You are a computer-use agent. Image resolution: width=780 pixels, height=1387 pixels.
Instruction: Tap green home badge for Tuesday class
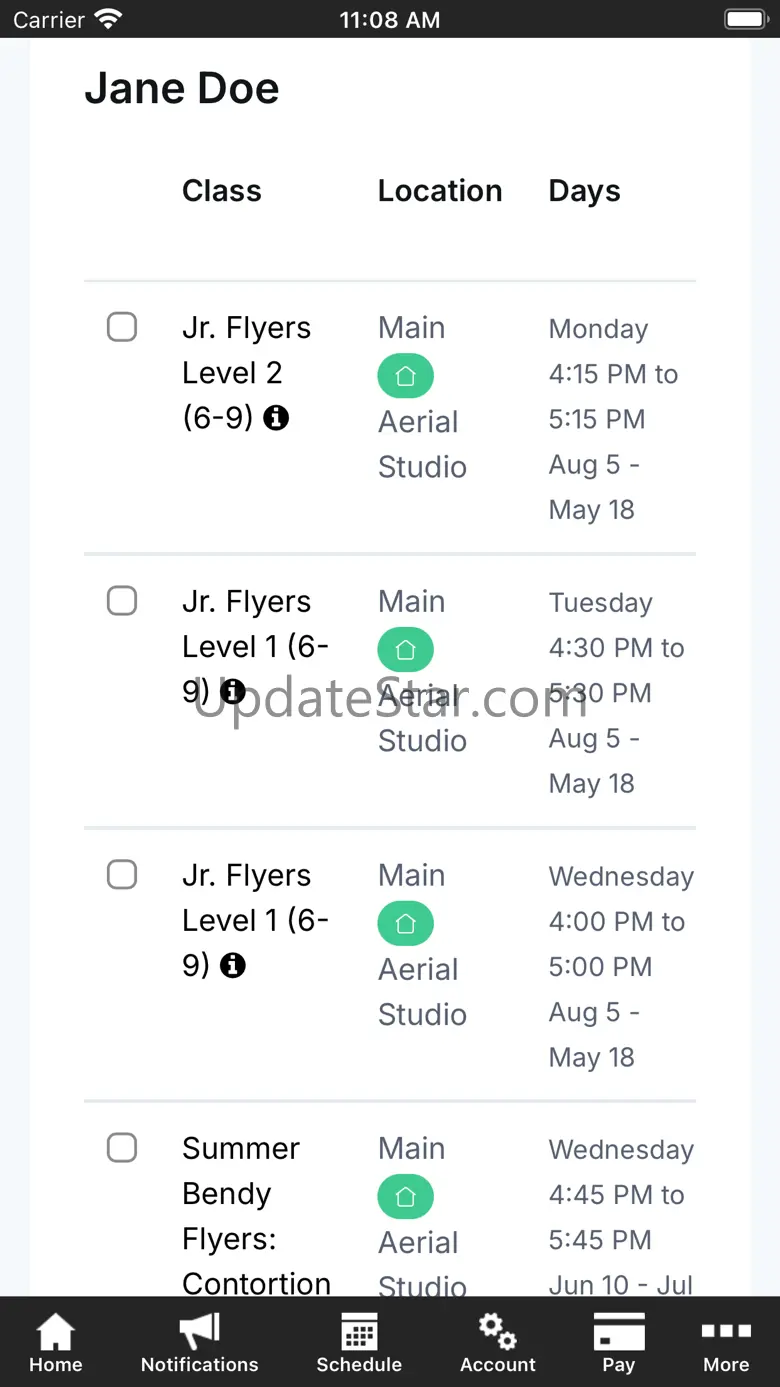tap(405, 650)
